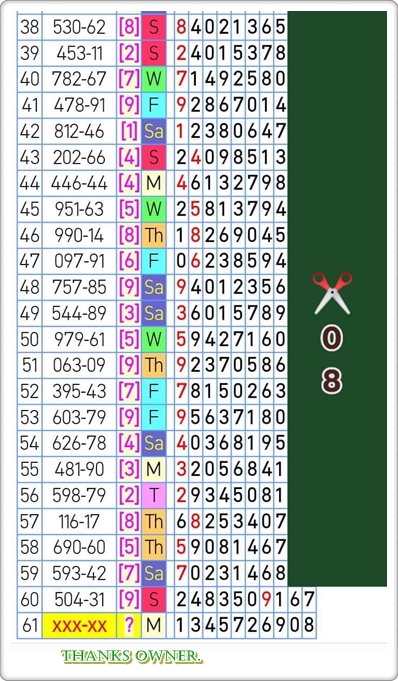Select result 453-11 in row 39
Viewport: 398px width, 681px height.
80,53
